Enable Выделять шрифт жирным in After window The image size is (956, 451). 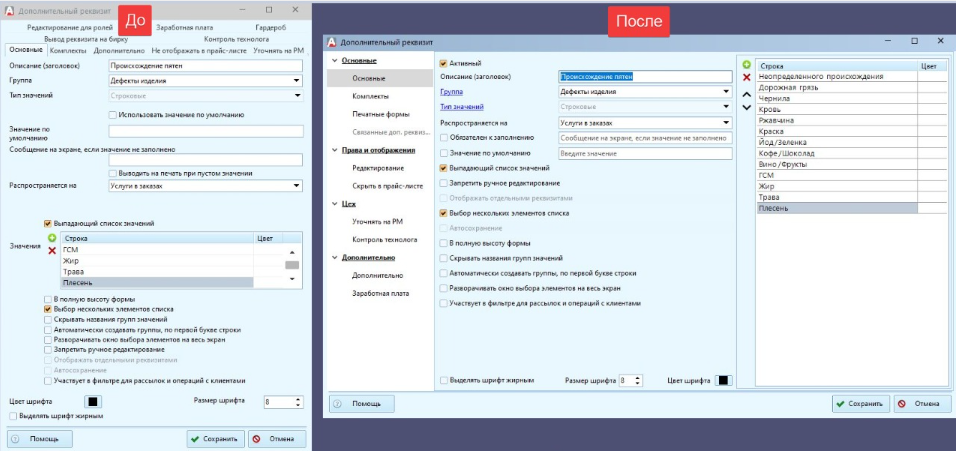(x=443, y=380)
